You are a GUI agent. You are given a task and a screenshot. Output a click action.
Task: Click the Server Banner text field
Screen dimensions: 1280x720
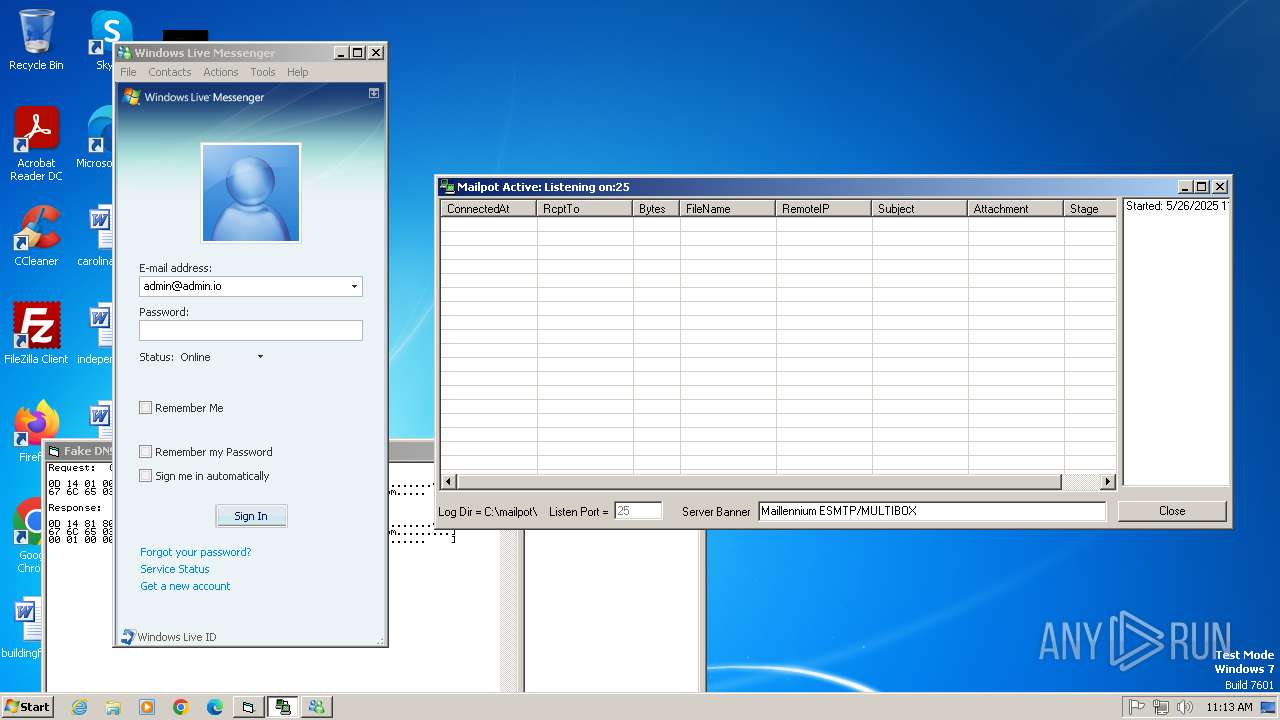932,511
